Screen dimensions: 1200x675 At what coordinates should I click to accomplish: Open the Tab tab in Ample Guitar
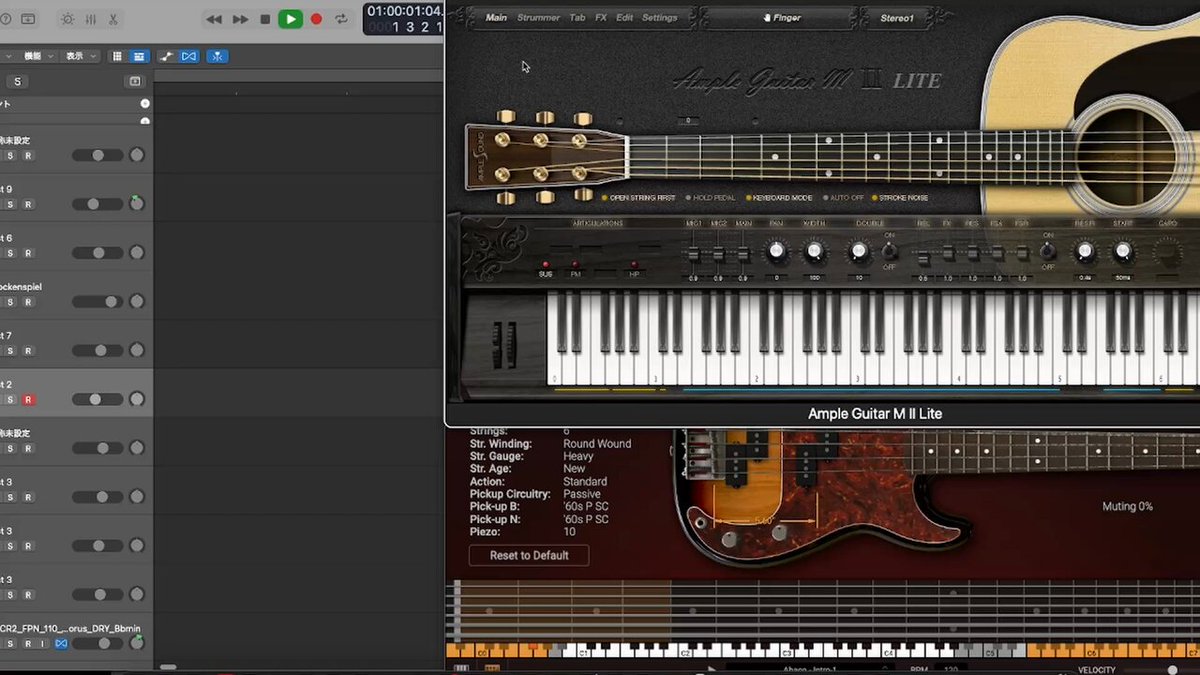click(577, 18)
